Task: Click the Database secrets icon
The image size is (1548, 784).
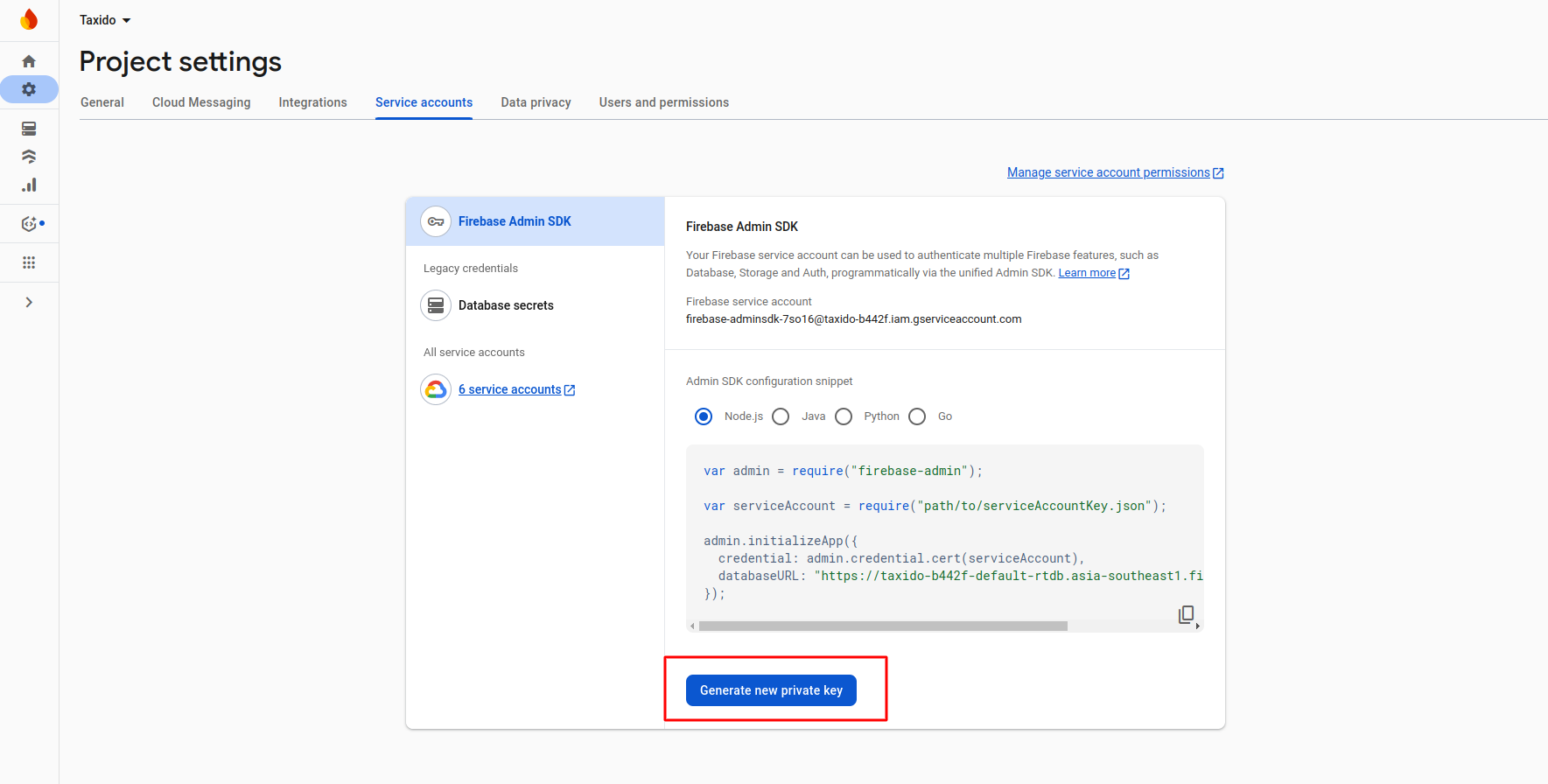Action: pyautogui.click(x=436, y=305)
